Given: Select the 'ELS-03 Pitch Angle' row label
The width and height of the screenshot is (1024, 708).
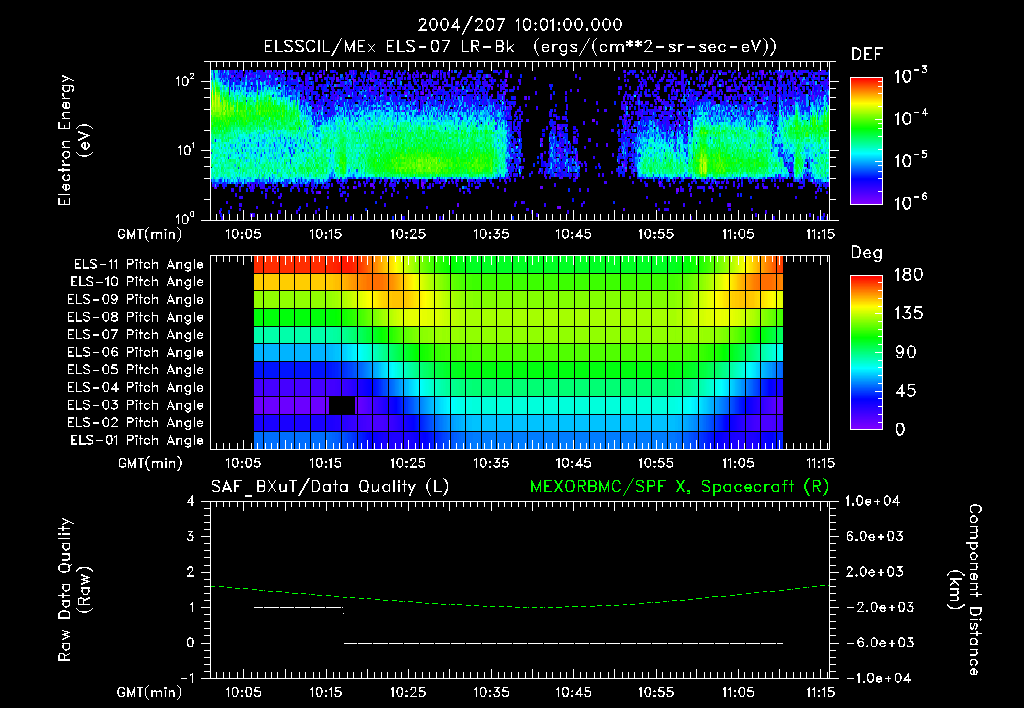Looking at the screenshot, I should pos(135,405).
